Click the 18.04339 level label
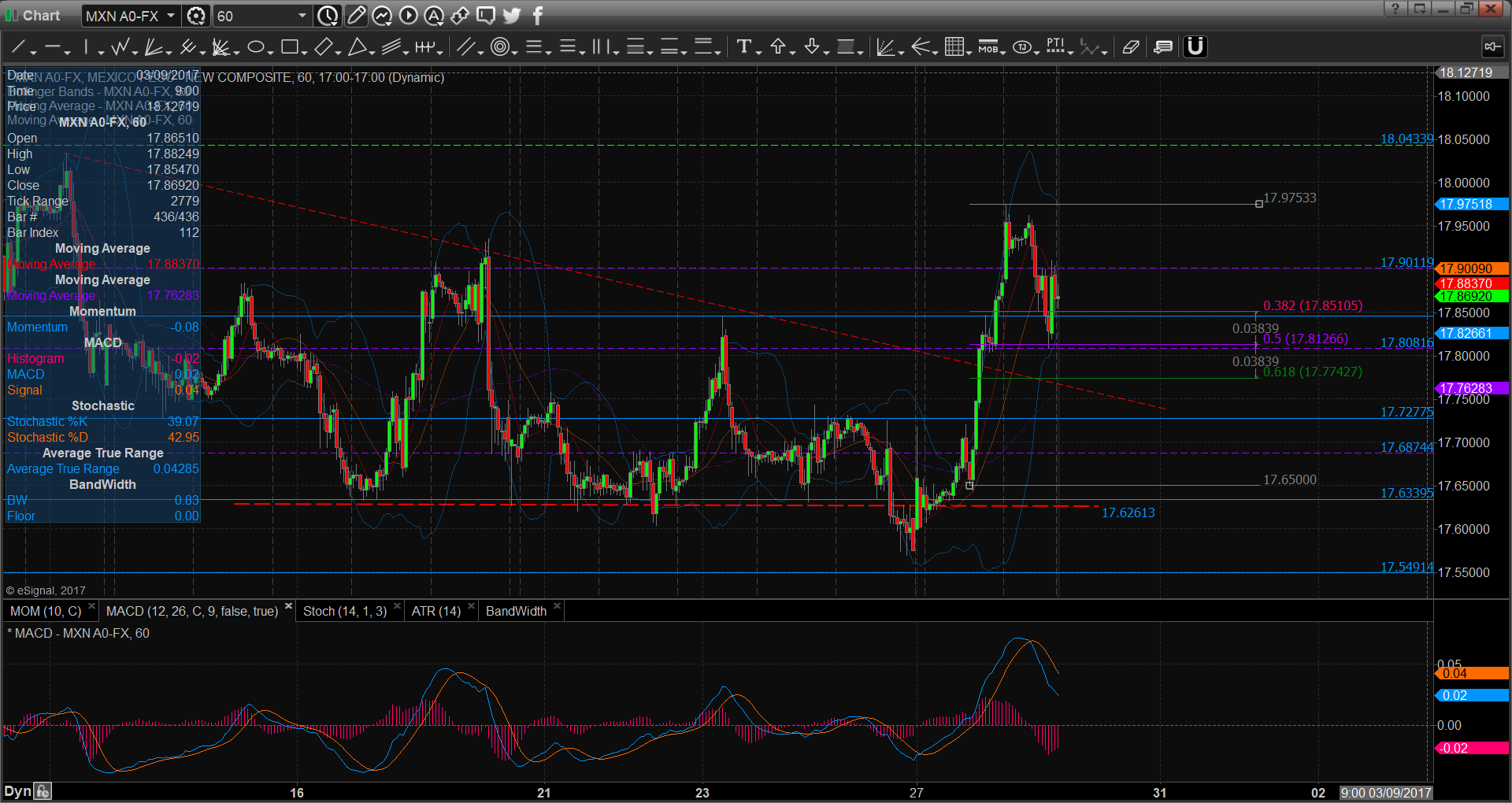This screenshot has width=1512, height=803. 1406,139
